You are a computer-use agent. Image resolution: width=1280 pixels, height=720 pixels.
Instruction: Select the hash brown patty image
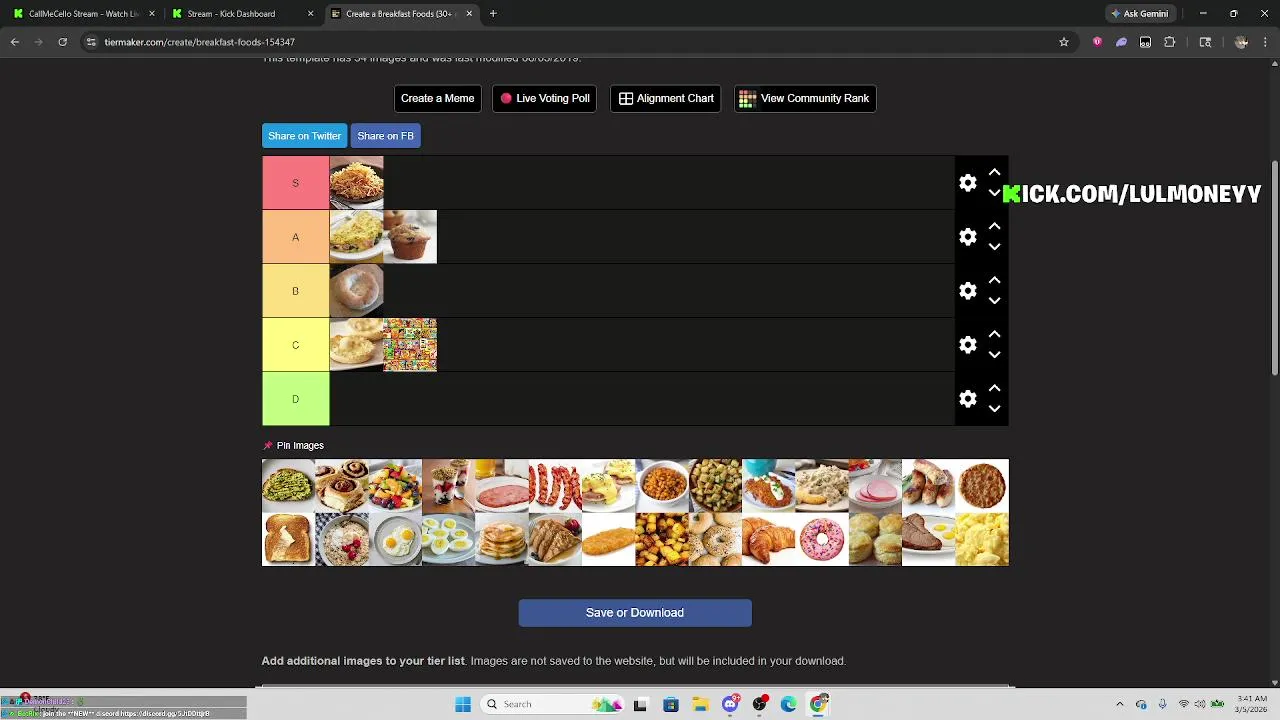click(609, 540)
